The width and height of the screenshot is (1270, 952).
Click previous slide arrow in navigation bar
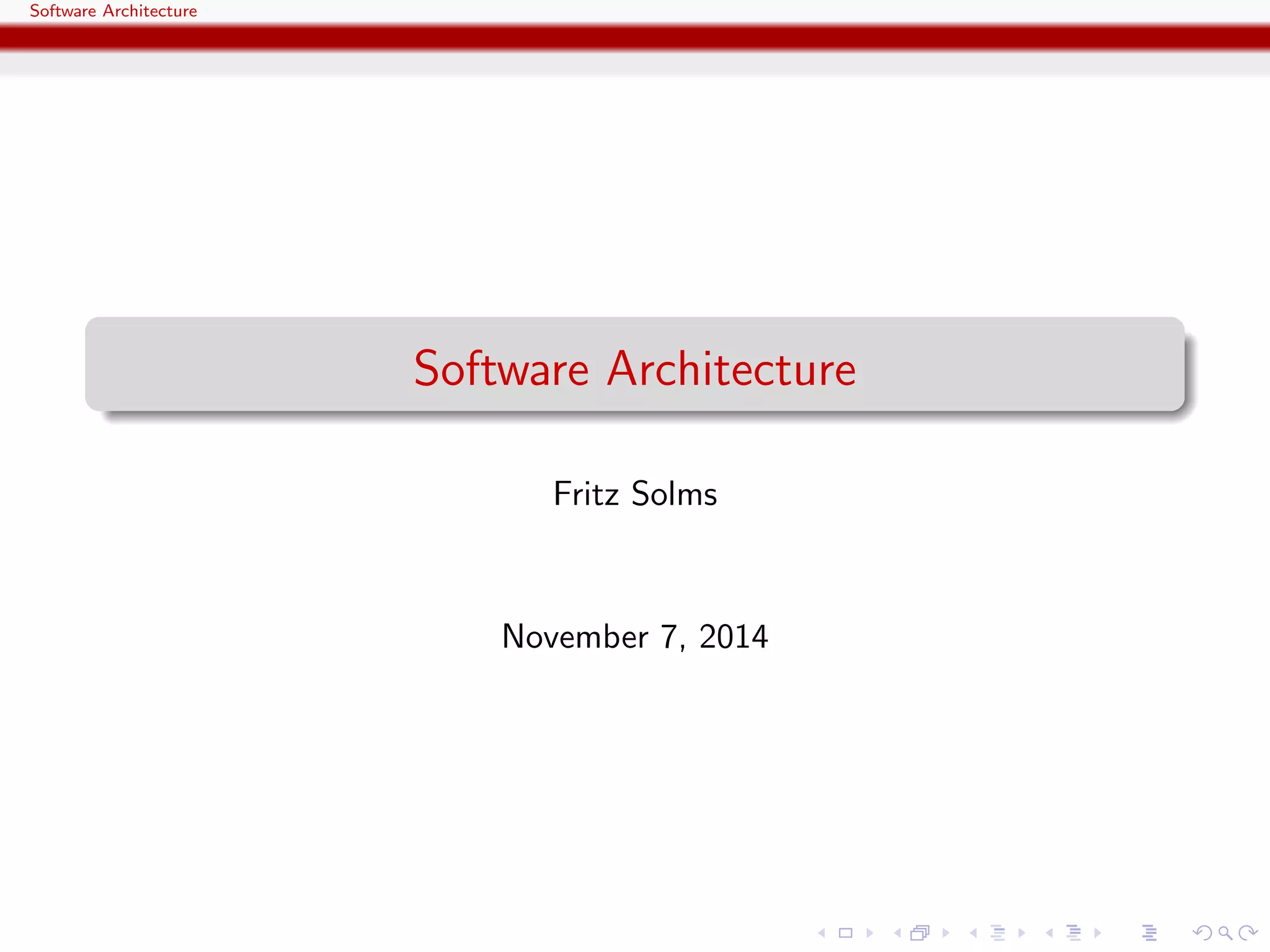coord(822,933)
